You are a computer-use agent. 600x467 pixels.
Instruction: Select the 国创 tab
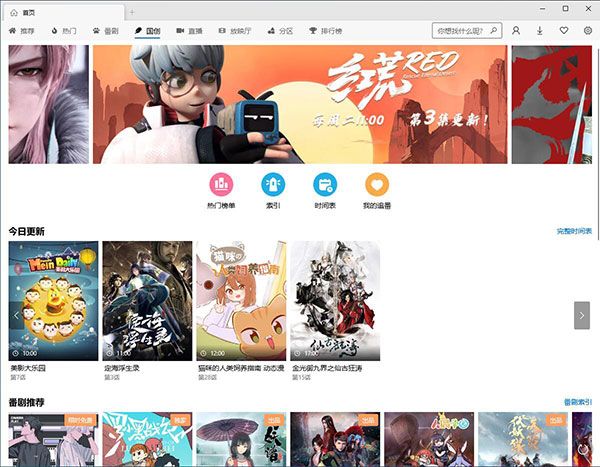[x=147, y=31]
